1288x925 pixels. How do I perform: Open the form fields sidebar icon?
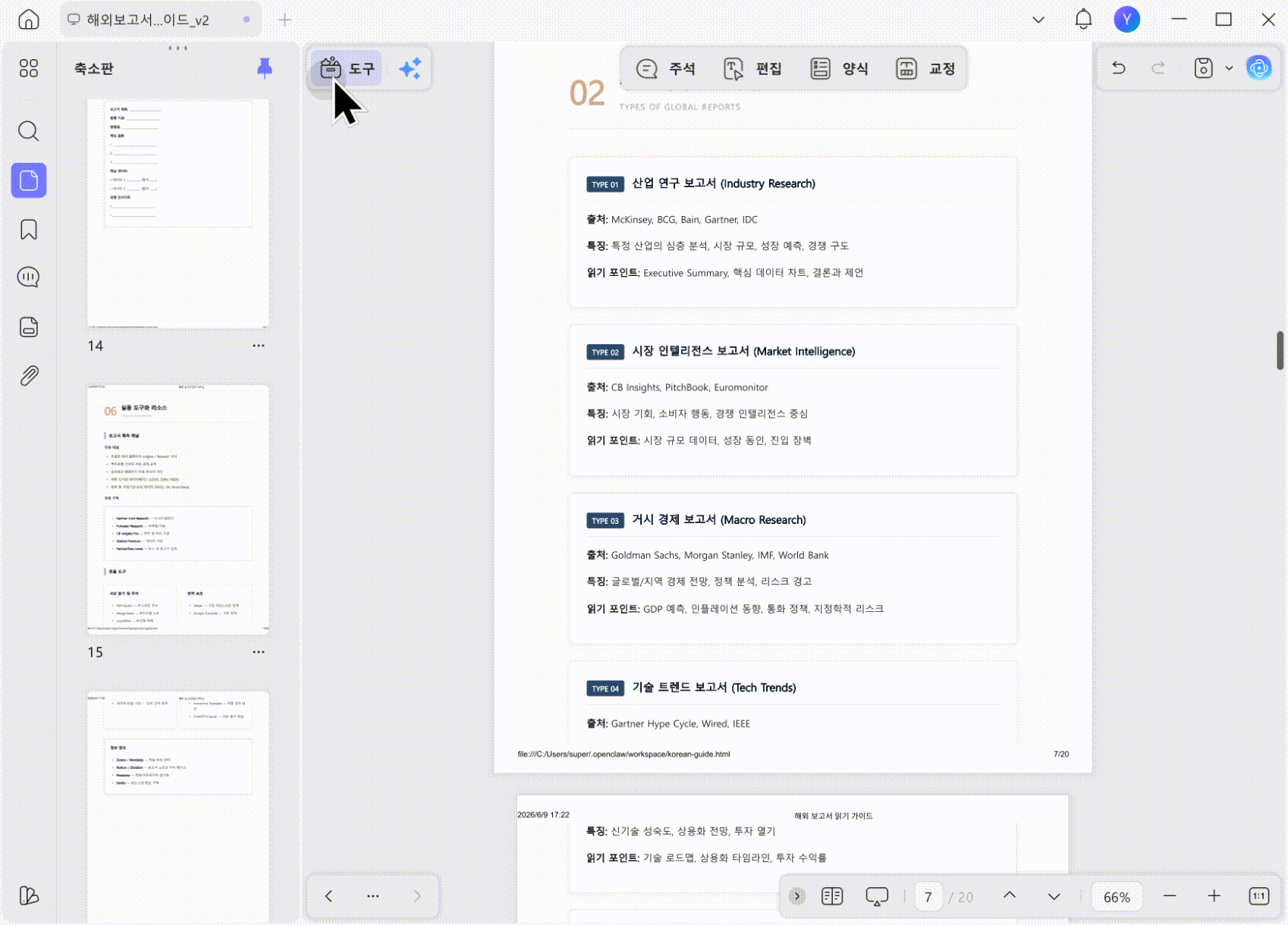click(29, 327)
